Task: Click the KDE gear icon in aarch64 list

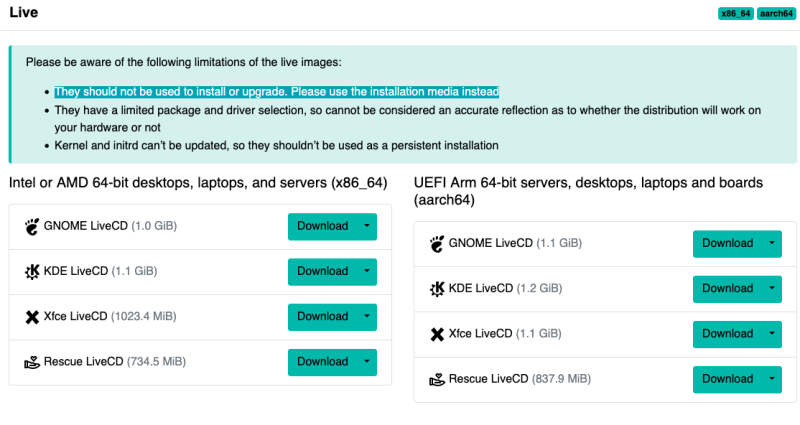Action: (436, 288)
